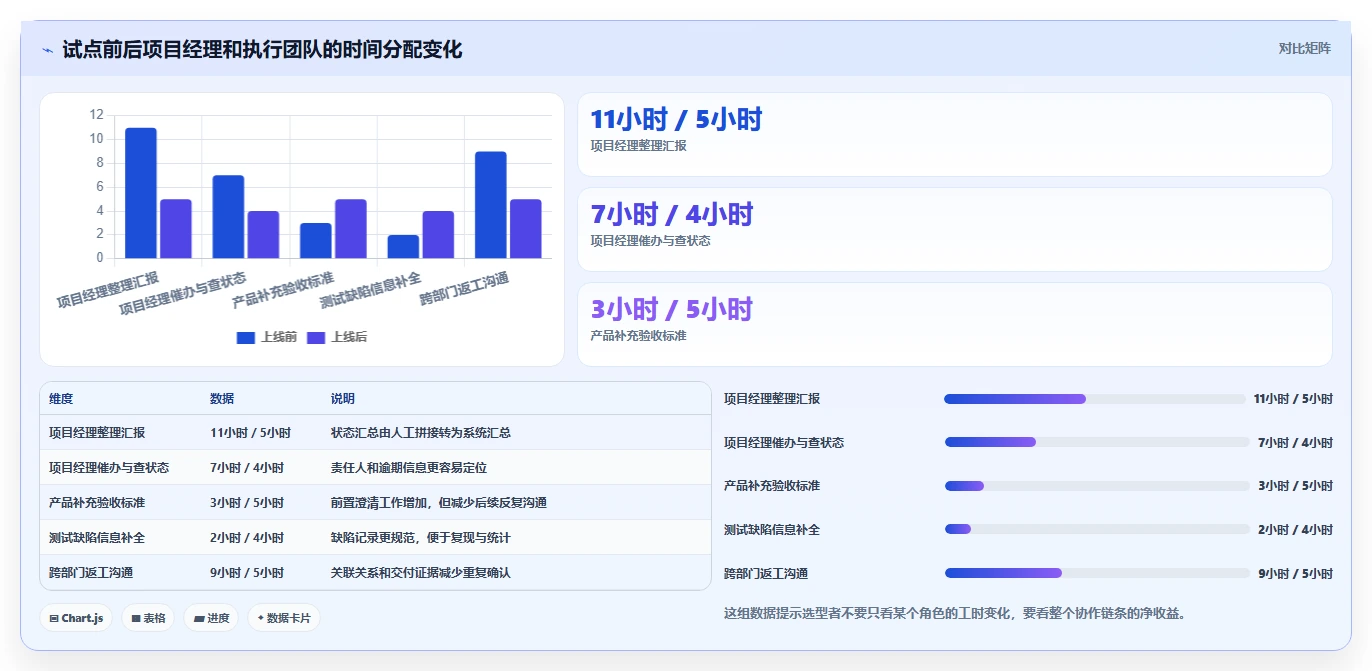Select table cell 产品补充验收标准
Image resolution: width=1372 pixels, height=671 pixels.
(97, 503)
